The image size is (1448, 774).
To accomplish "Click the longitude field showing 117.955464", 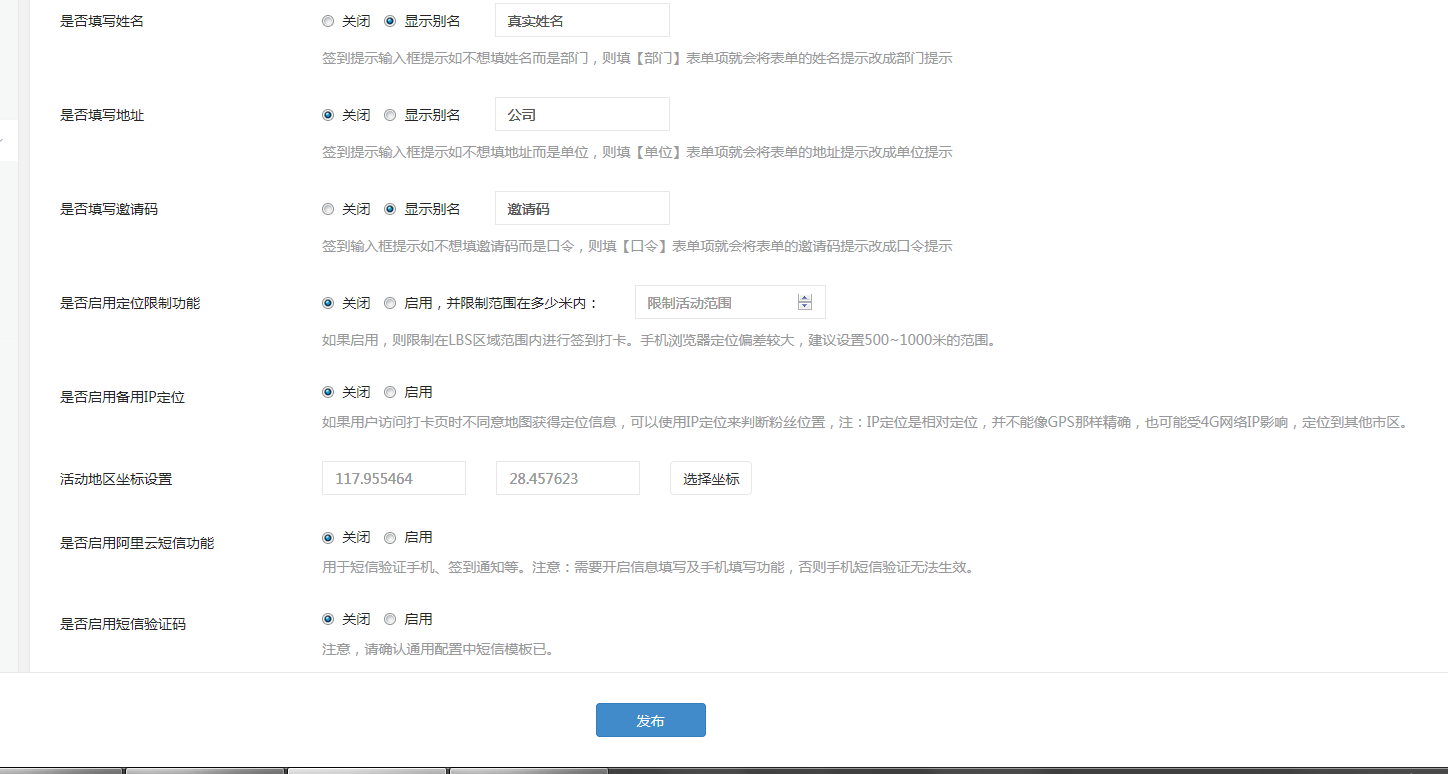I will click(393, 478).
